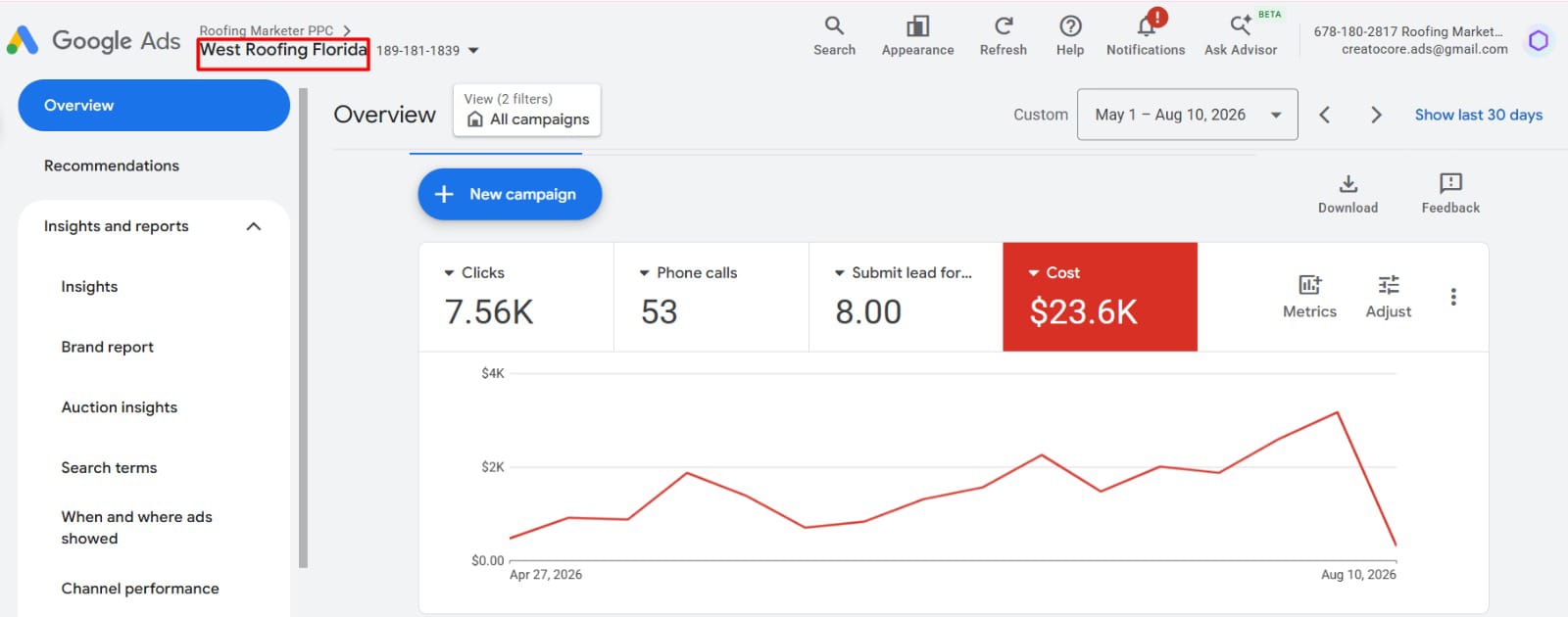
Task: Click the $23.6K cost value
Action: (x=1083, y=312)
